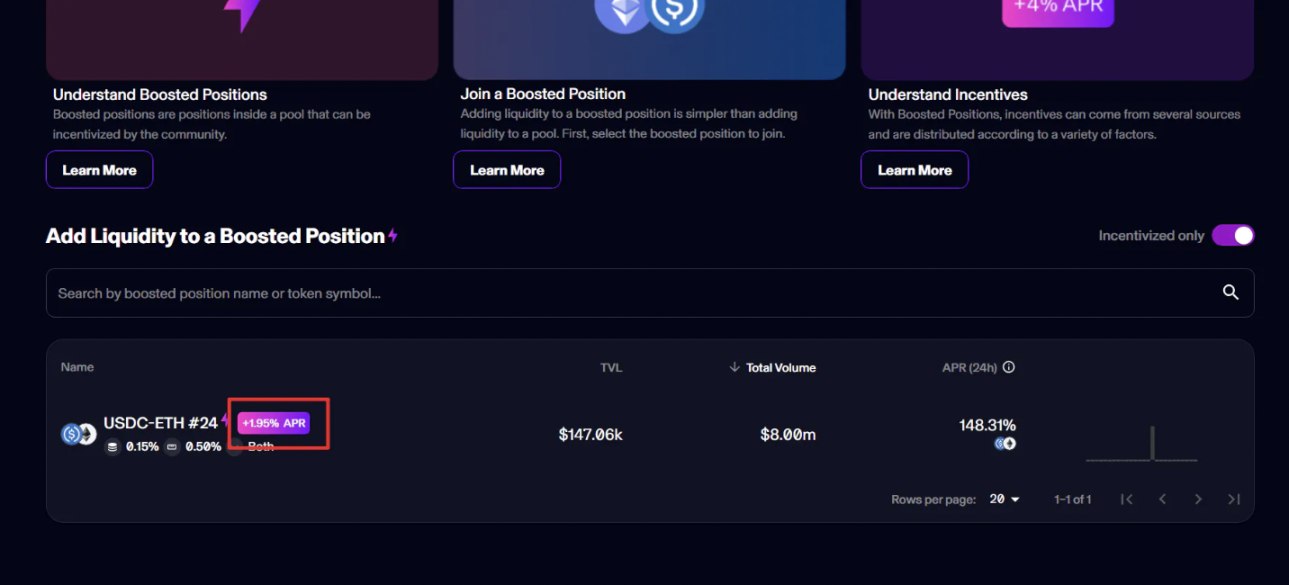The height and width of the screenshot is (585, 1289).
Task: Click the APR (24h) column header
Action: (969, 367)
